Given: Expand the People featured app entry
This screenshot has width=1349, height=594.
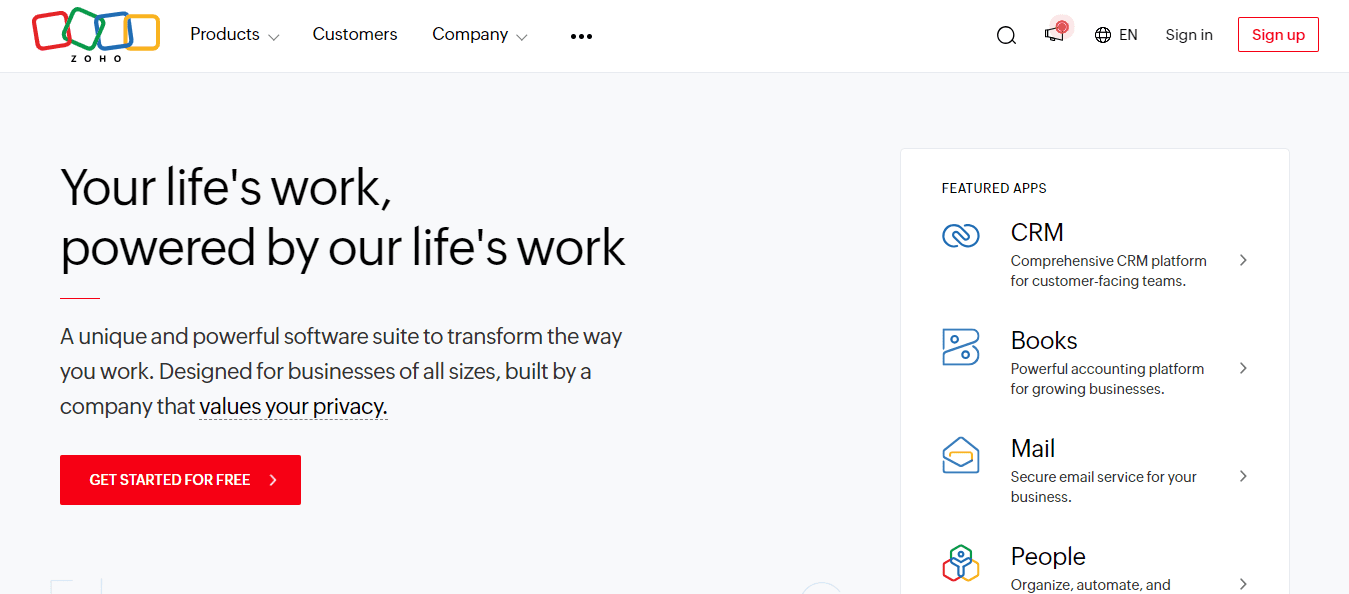Looking at the screenshot, I should (1243, 584).
